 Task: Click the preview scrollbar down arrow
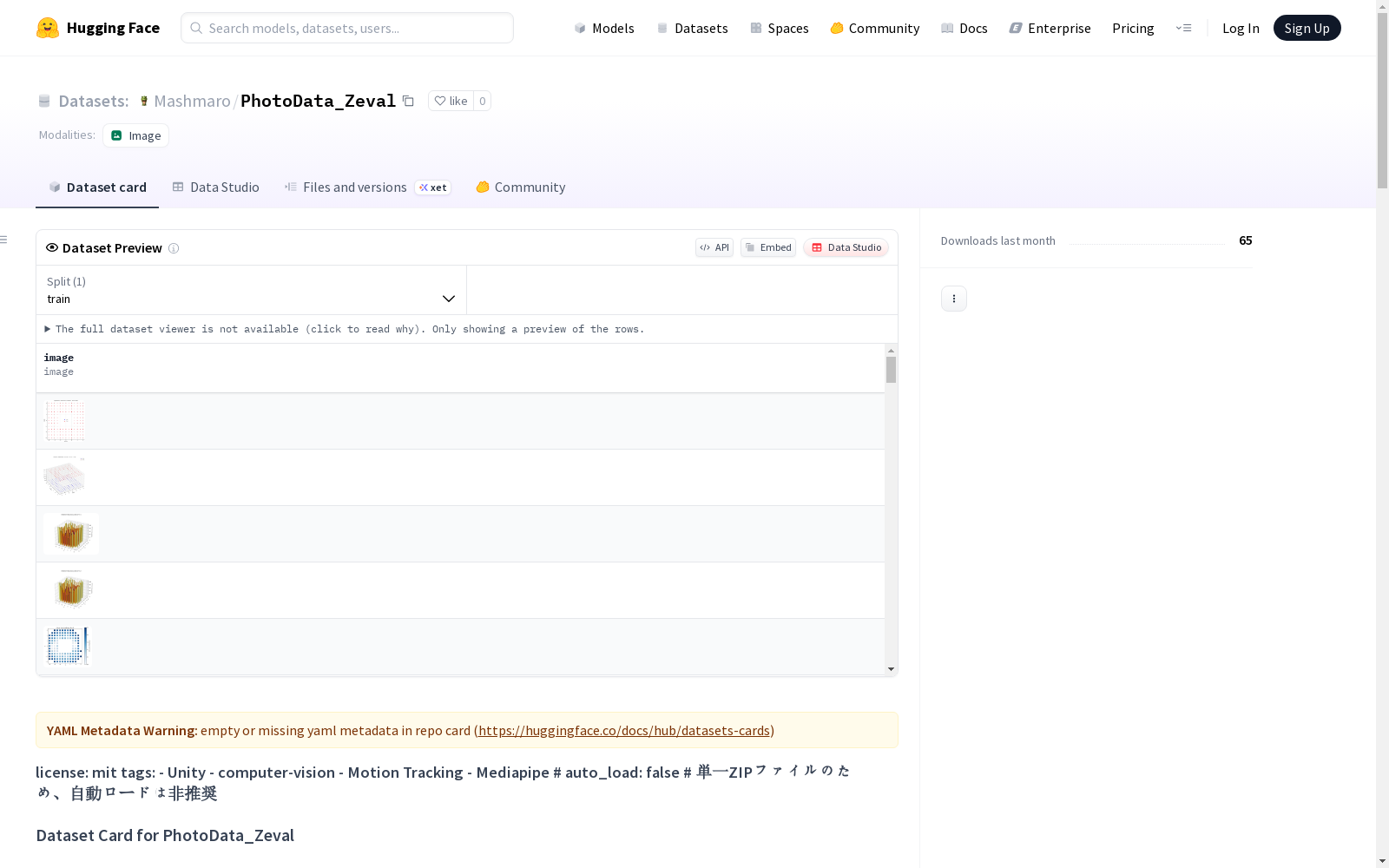(x=891, y=669)
